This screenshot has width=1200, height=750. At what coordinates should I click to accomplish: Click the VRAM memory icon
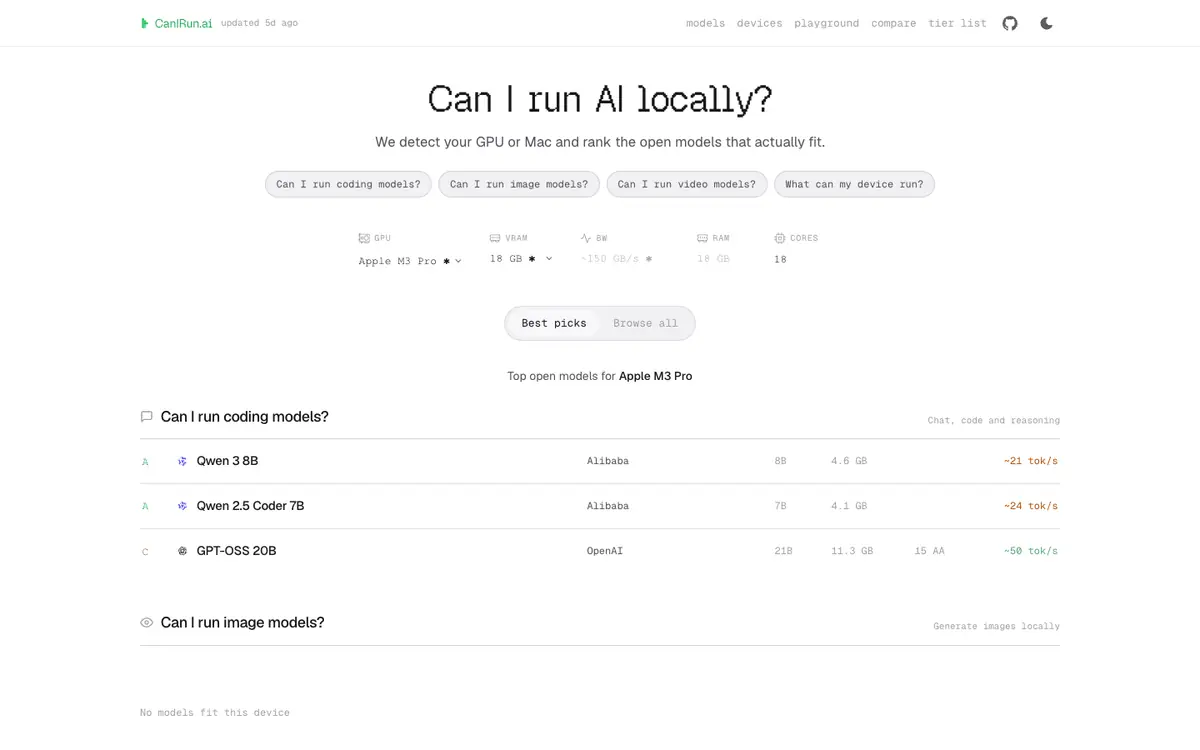pos(495,238)
